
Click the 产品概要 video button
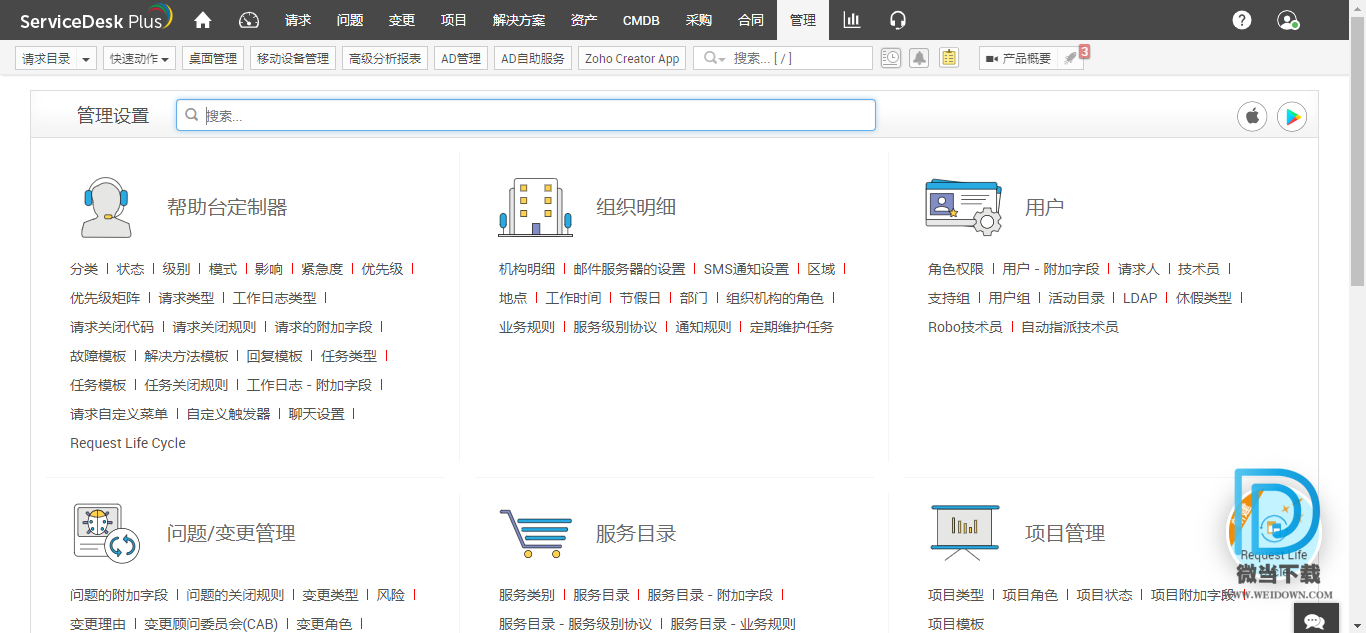tap(1018, 59)
